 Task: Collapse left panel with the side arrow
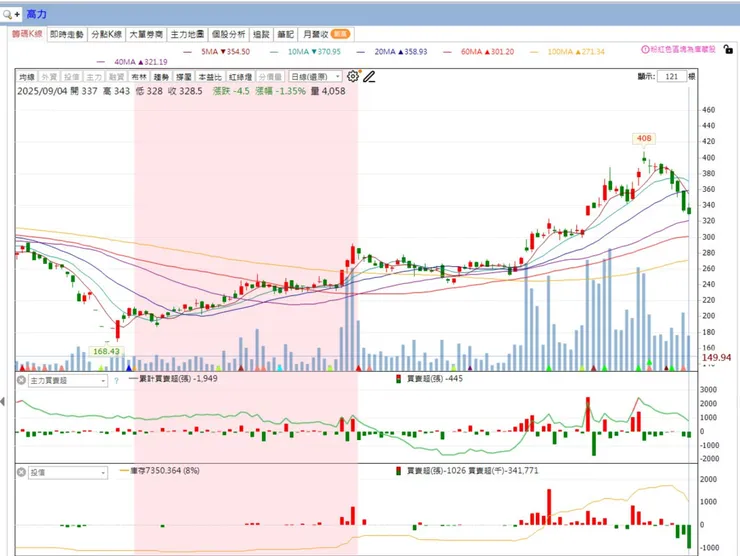point(3,402)
